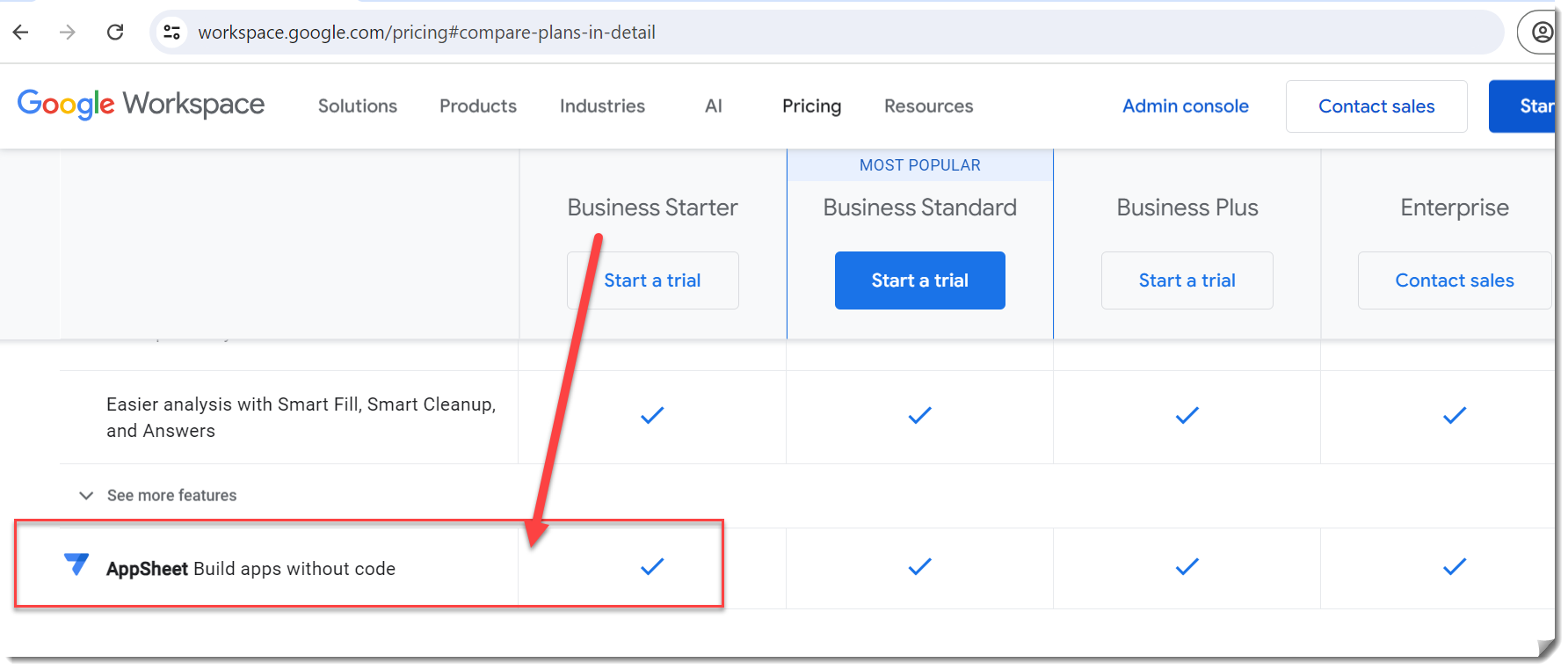The height and width of the screenshot is (670, 1568).
Task: Open site information icon in address bar
Action: click(172, 33)
